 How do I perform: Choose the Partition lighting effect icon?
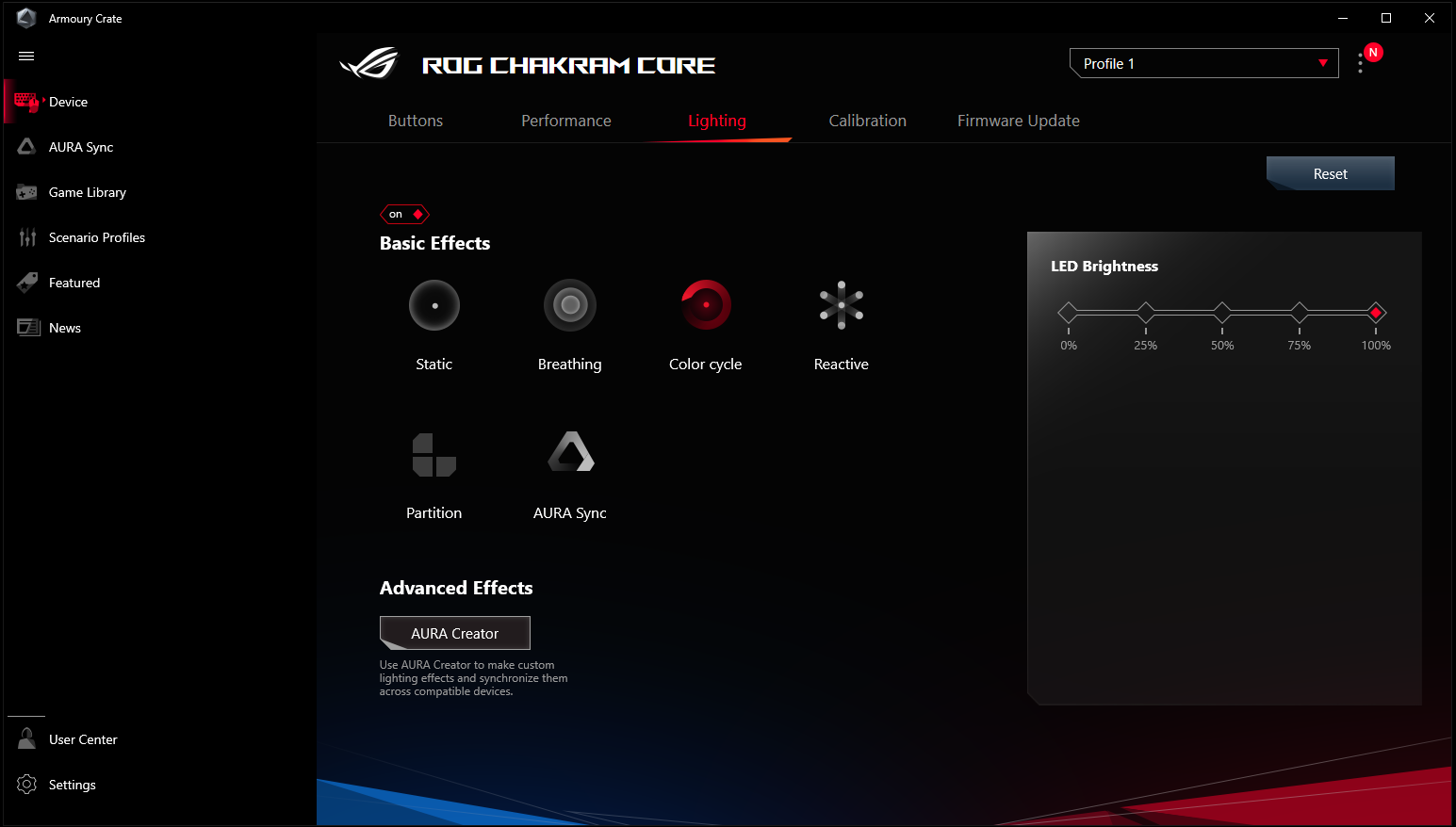tap(434, 454)
